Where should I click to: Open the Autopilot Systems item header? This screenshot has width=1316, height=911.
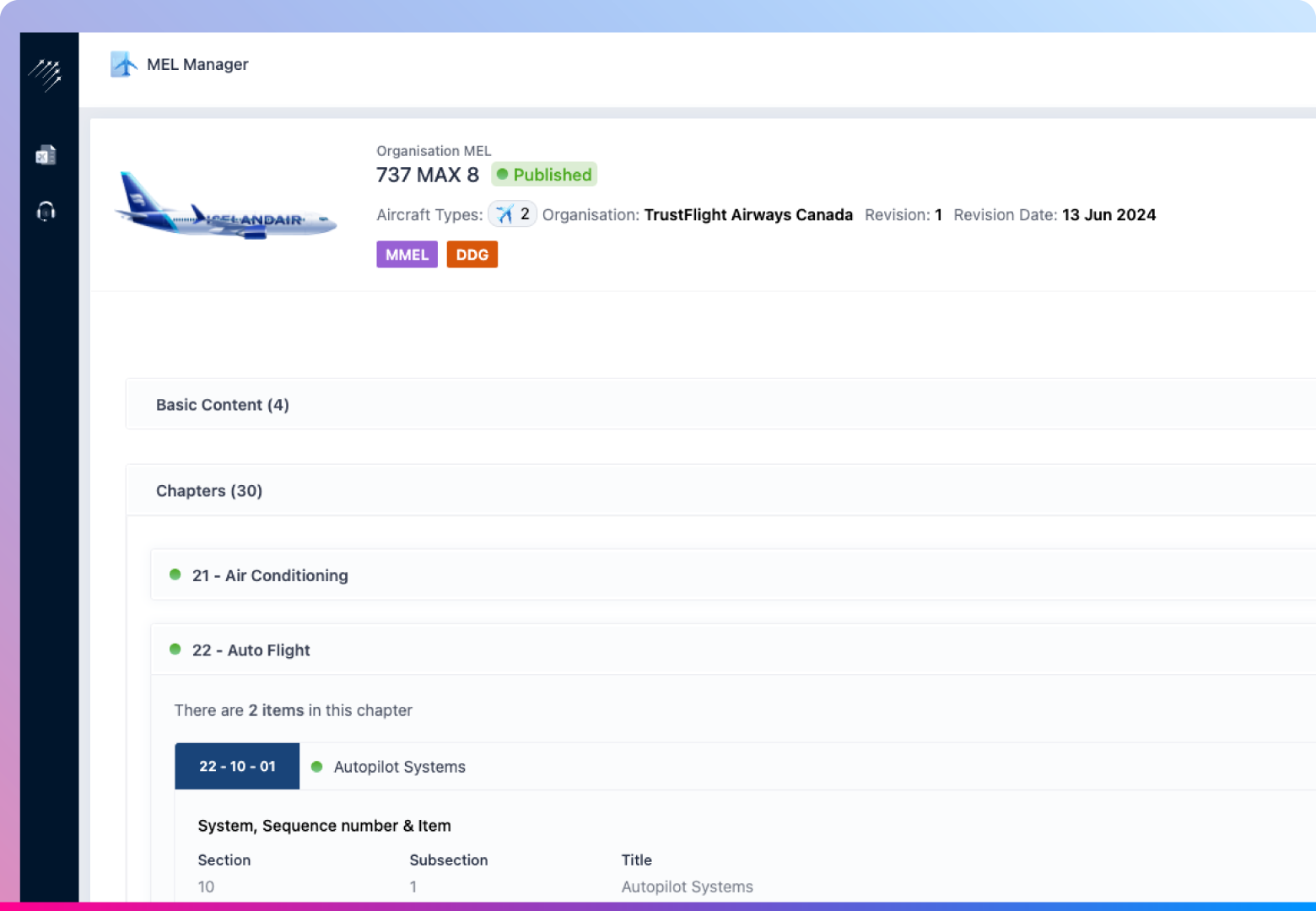[400, 767]
